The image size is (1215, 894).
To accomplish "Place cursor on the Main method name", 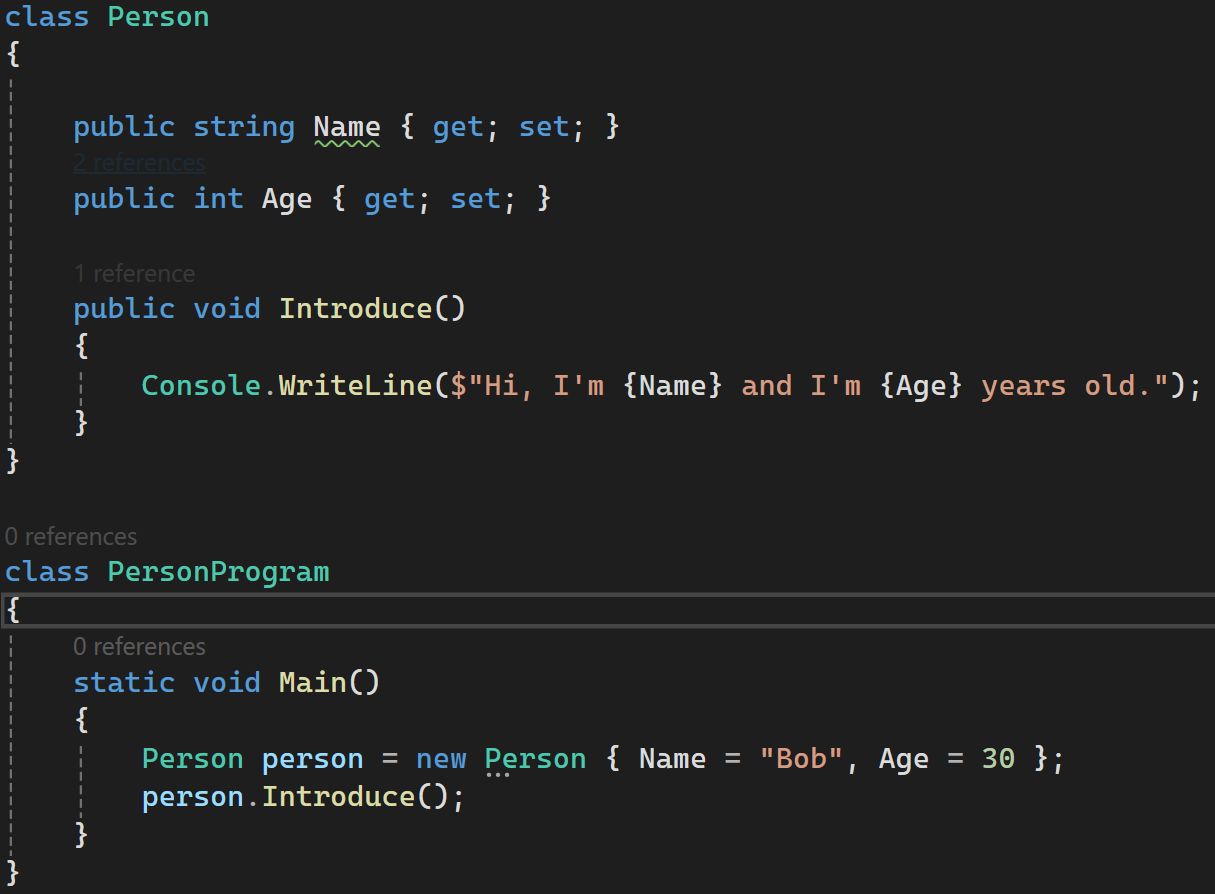I will 312,682.
